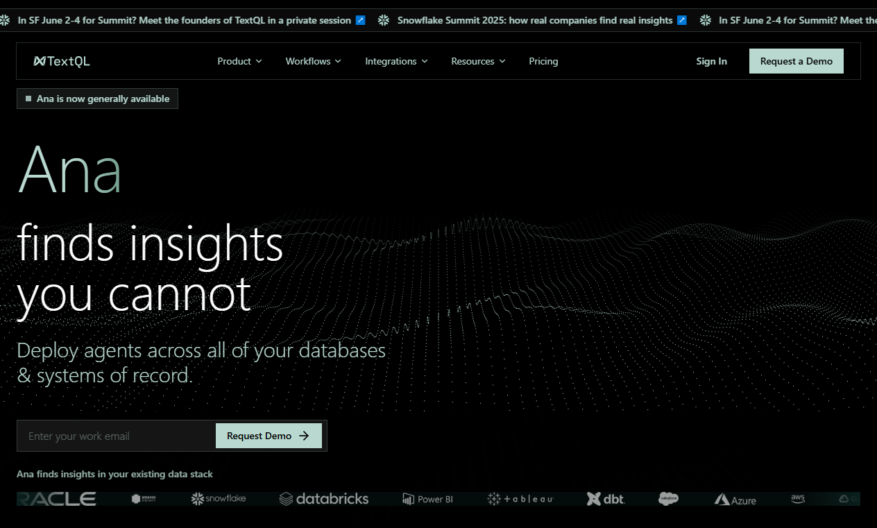Expand the Resources menu

pos(478,61)
